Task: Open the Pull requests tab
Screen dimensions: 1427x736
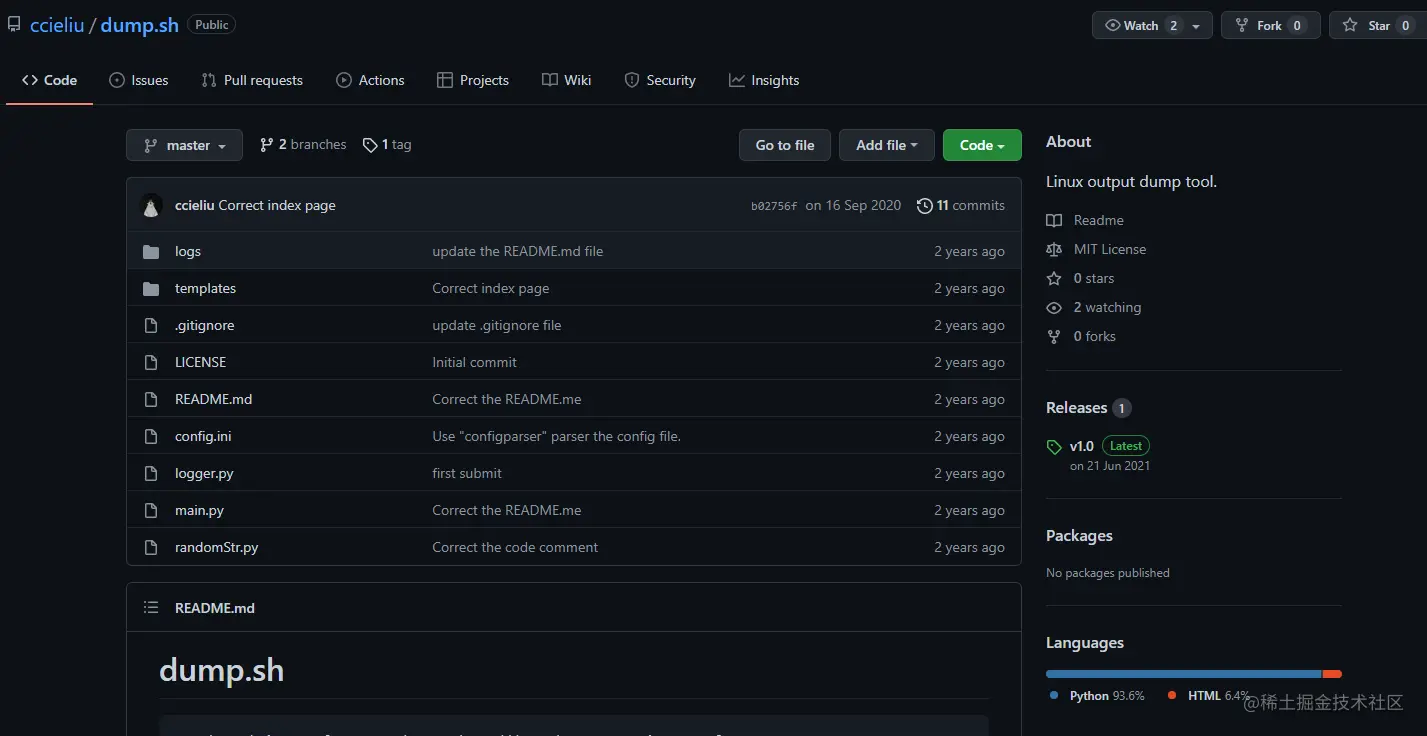Action: (x=252, y=81)
